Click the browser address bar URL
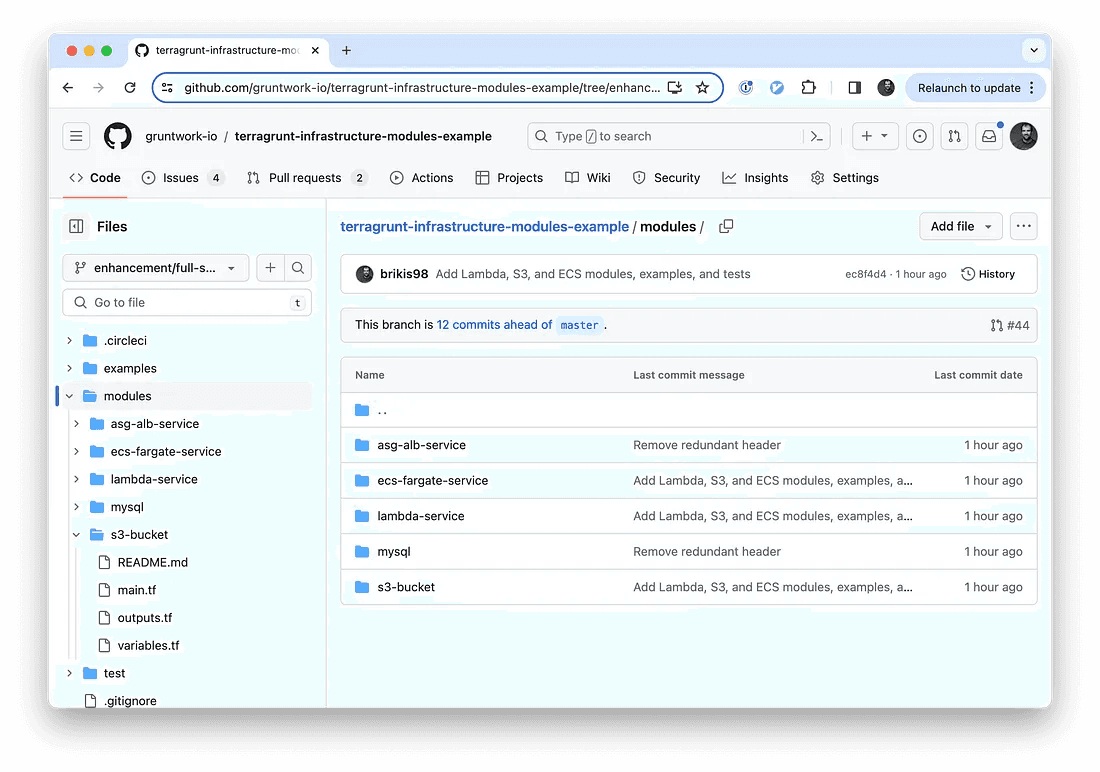The image size is (1100, 772). [422, 88]
